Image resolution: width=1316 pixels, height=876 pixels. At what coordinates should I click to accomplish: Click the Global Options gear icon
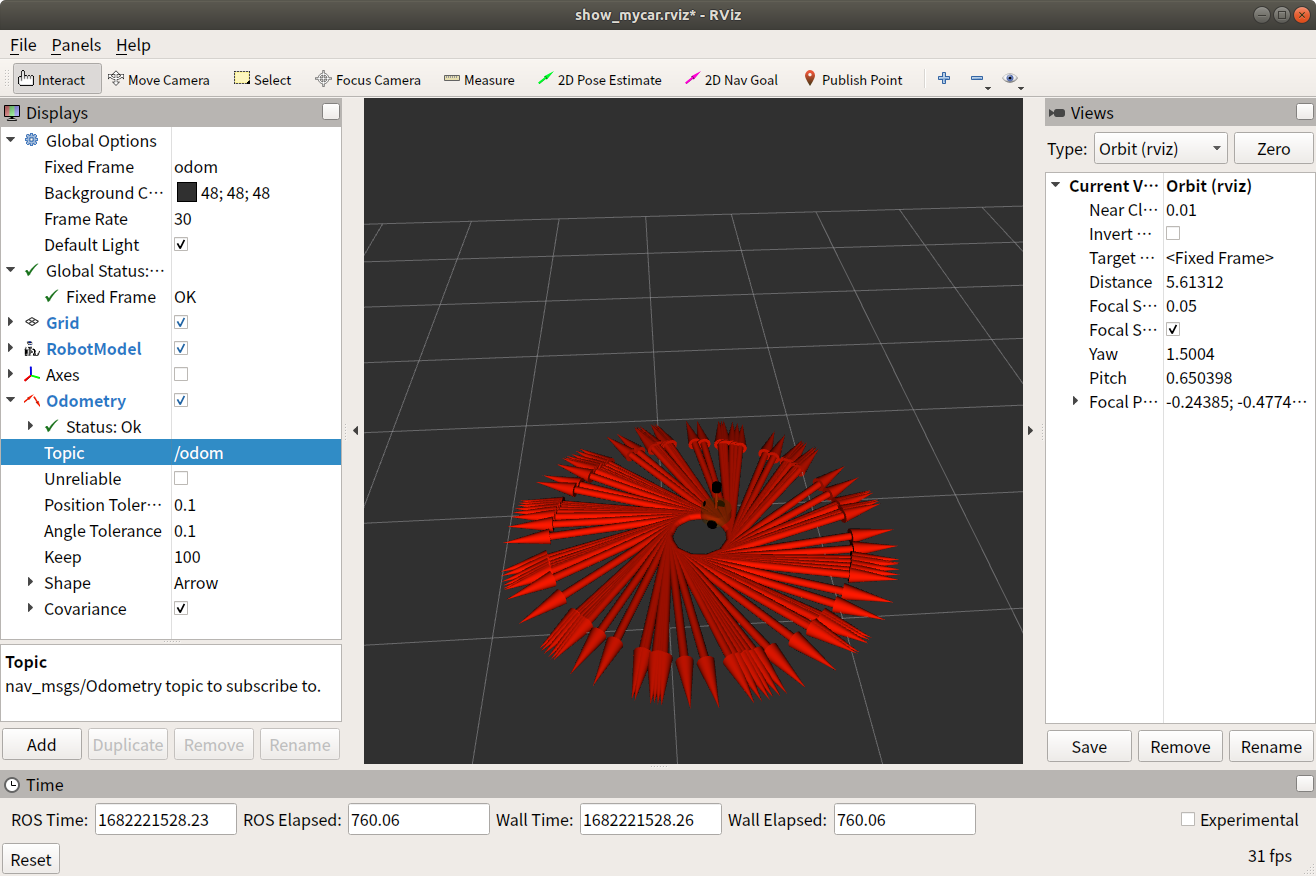click(x=31, y=141)
